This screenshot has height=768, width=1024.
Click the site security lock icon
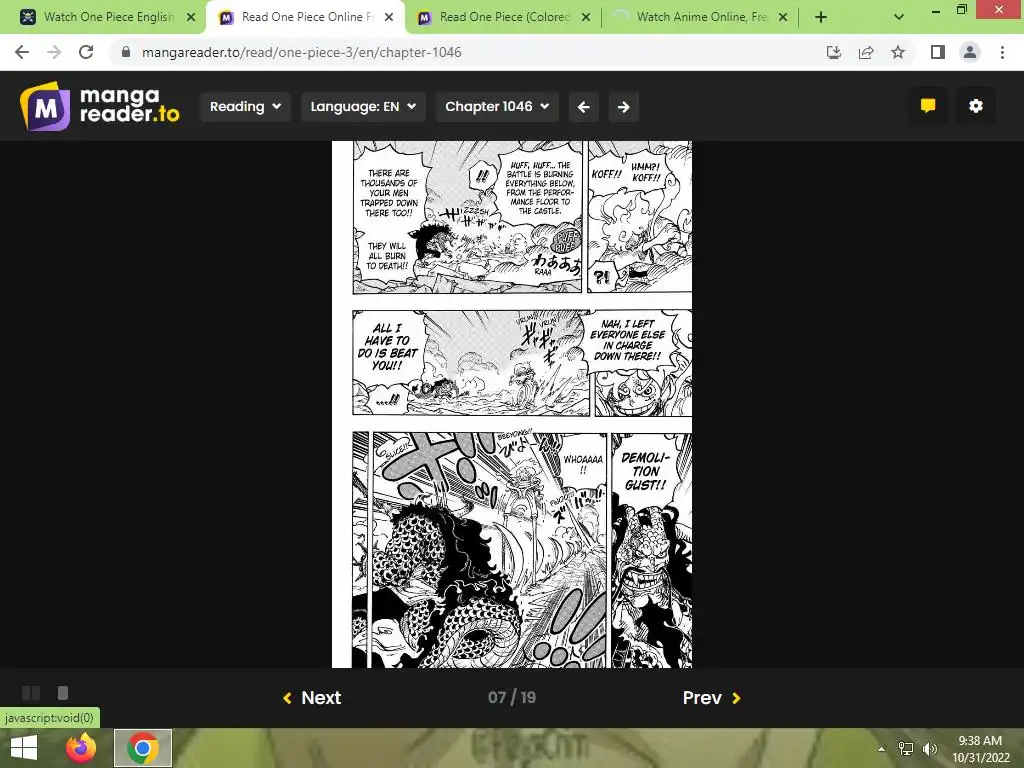(x=126, y=52)
